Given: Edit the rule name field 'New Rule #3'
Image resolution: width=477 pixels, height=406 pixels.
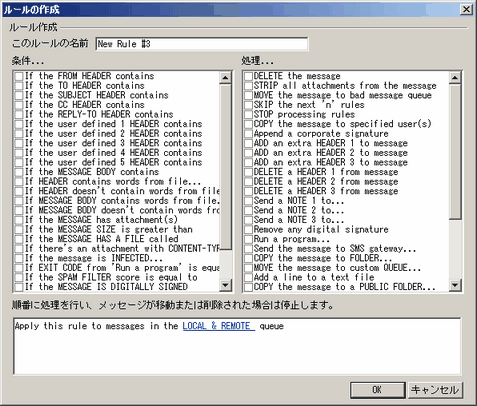Looking at the screenshot, I should pos(202,44).
